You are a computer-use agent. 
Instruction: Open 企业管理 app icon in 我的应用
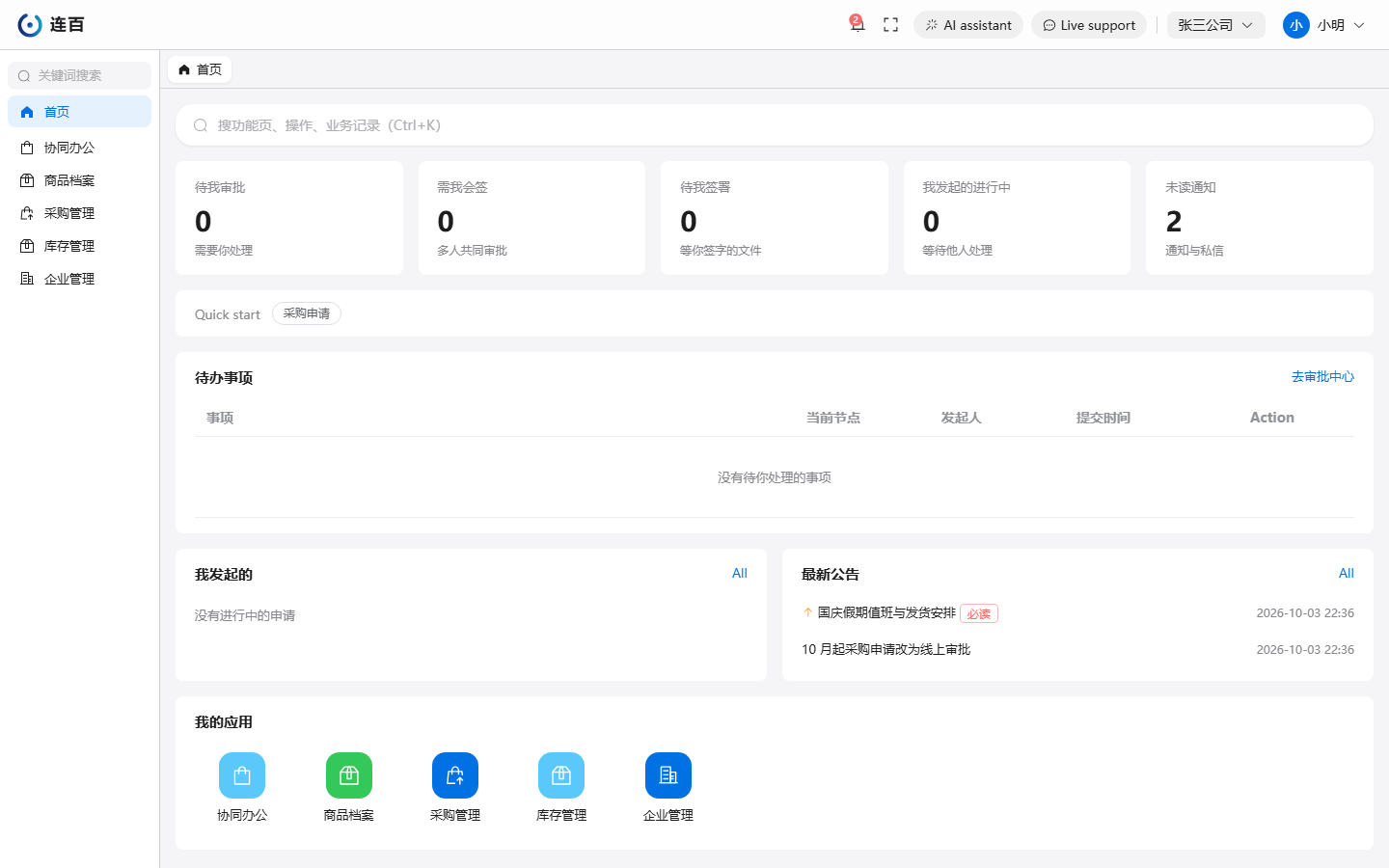pyautogui.click(x=668, y=775)
